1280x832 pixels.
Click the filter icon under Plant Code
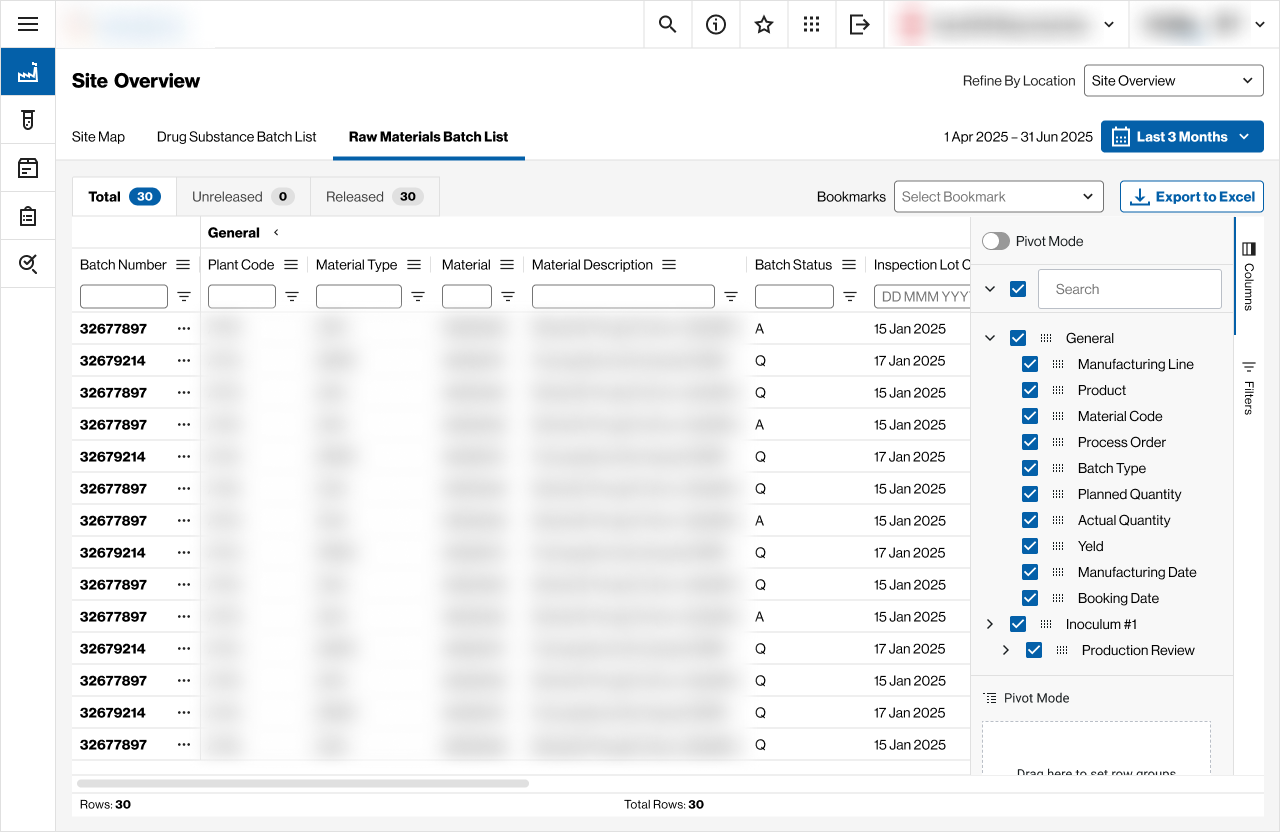[x=292, y=297]
